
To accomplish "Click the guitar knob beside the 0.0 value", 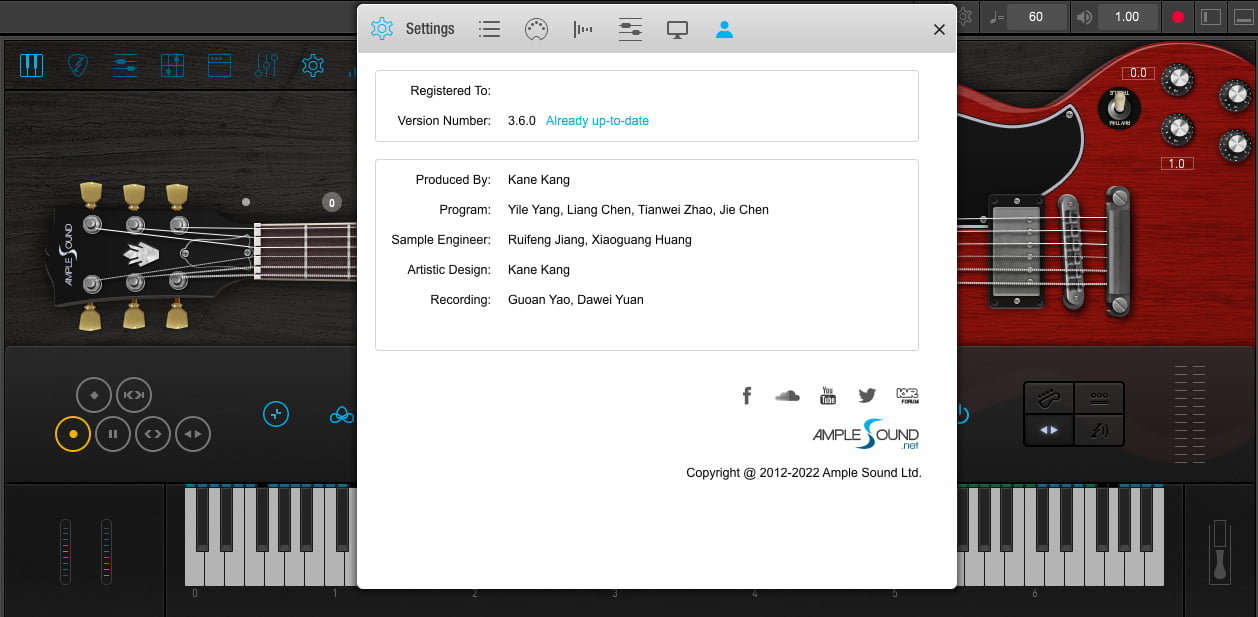I will [1179, 79].
